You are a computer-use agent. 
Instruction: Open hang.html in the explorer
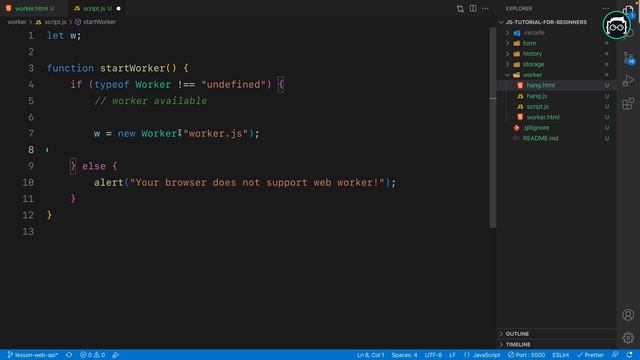click(x=540, y=85)
